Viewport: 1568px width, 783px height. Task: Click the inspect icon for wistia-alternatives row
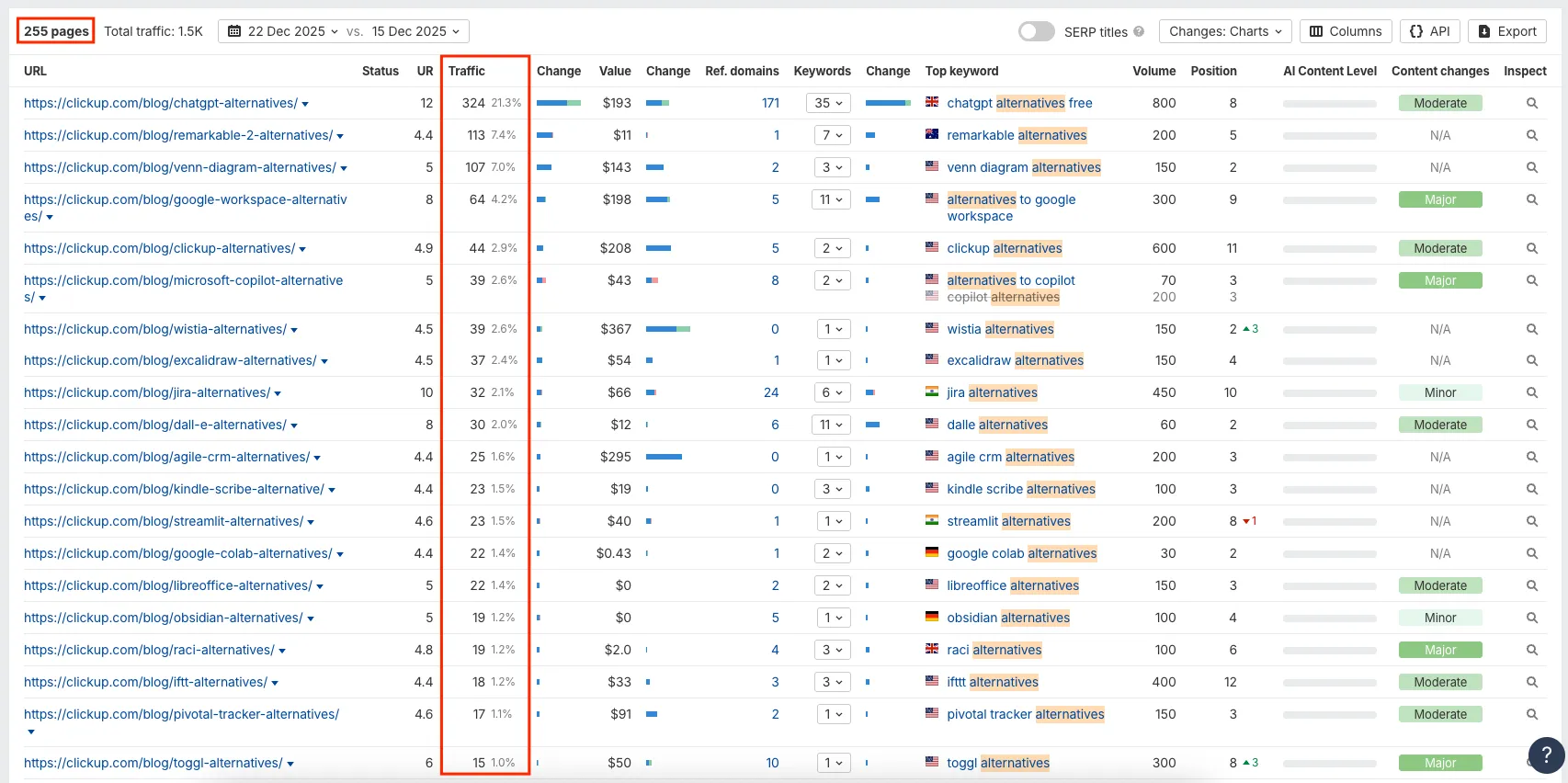click(1531, 329)
